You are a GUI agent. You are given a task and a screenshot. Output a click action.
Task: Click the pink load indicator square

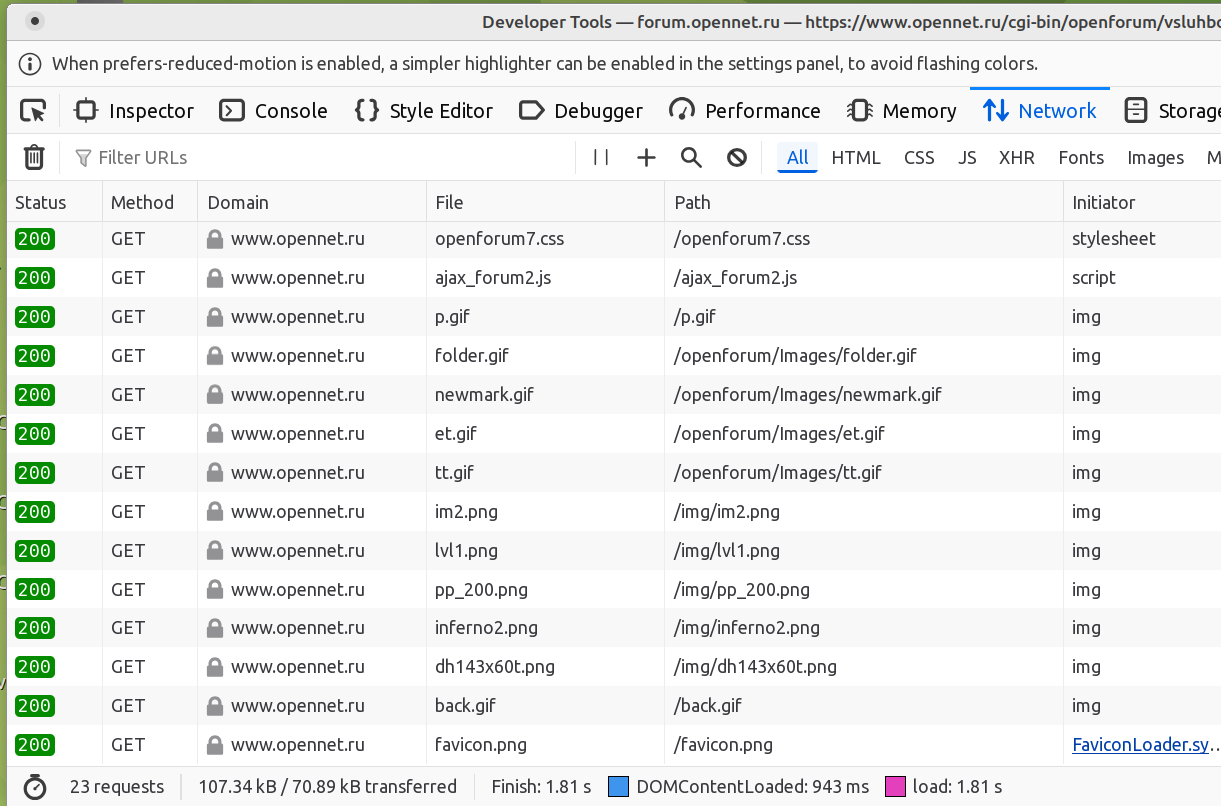895,787
